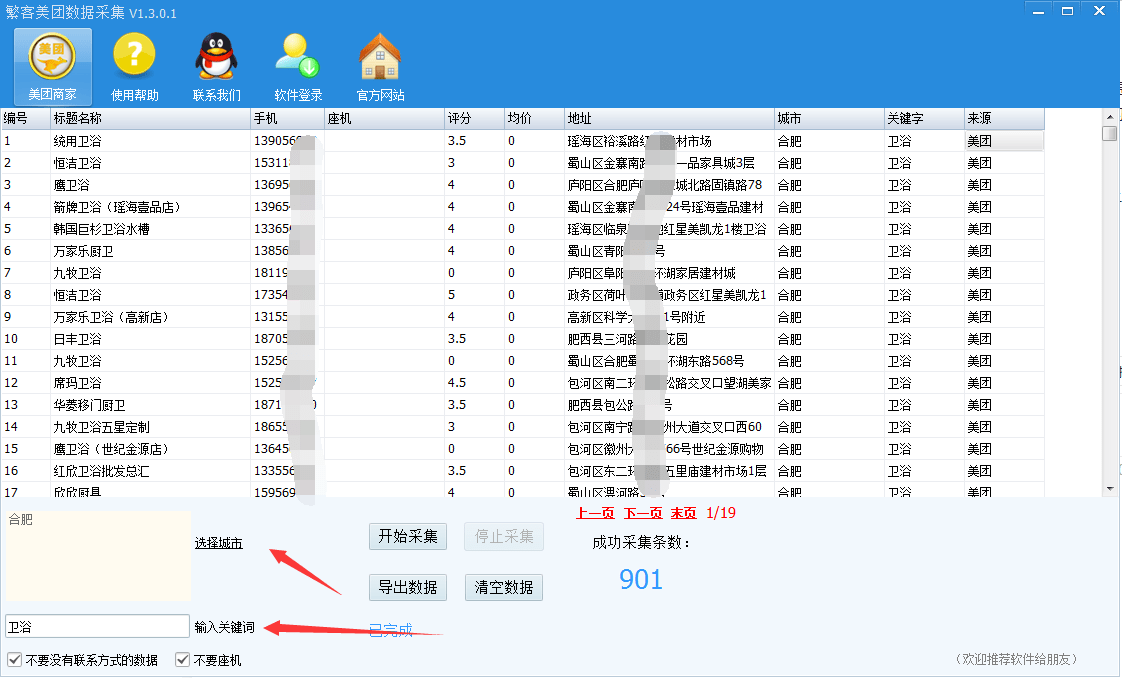The width and height of the screenshot is (1122, 678).
Task: Open 官方网站 house icon
Action: pyautogui.click(x=380, y=67)
